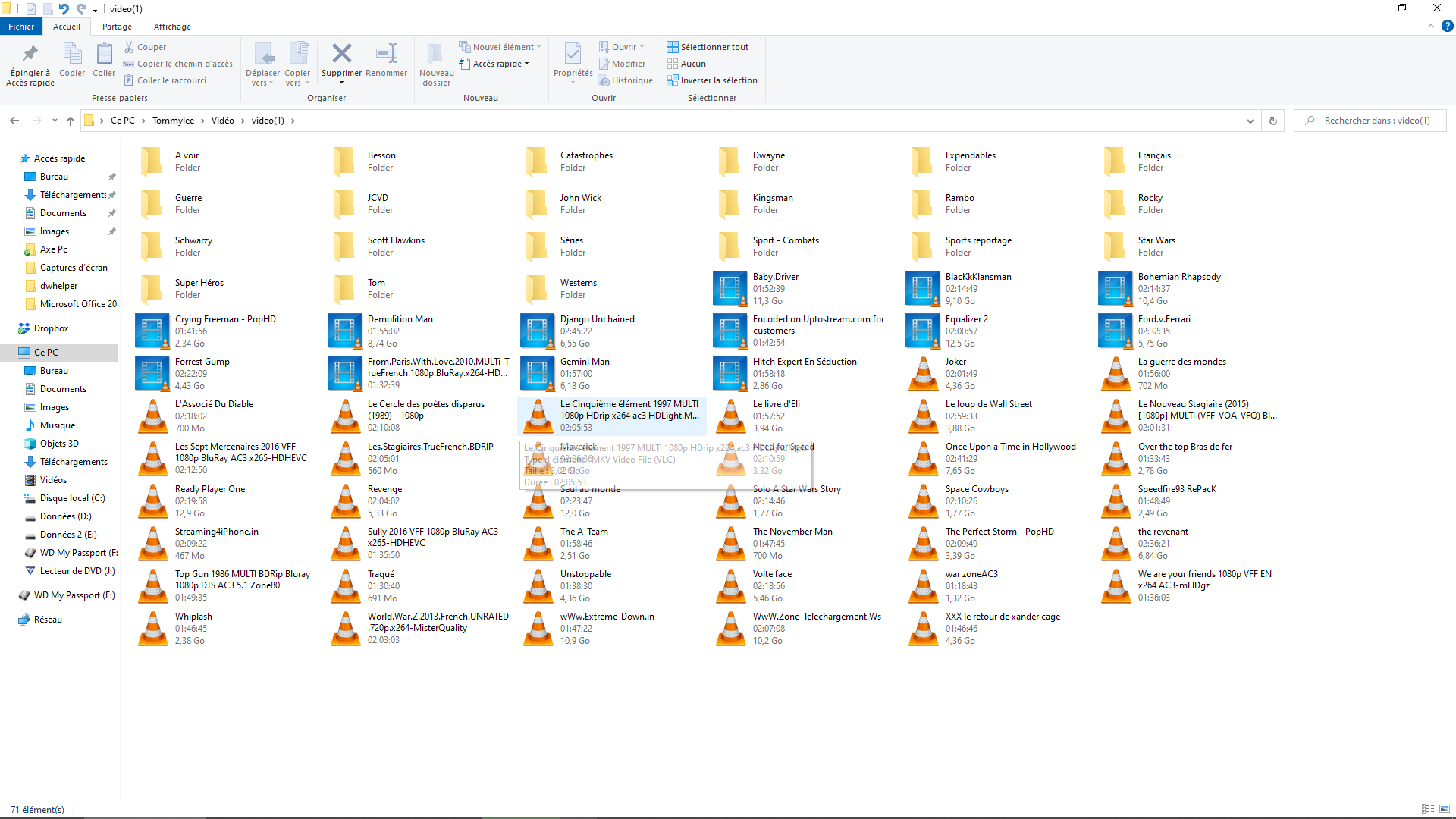This screenshot has height=819, width=1456.
Task: Click Épingler à Accès rapide pin icon
Action: coord(30,55)
